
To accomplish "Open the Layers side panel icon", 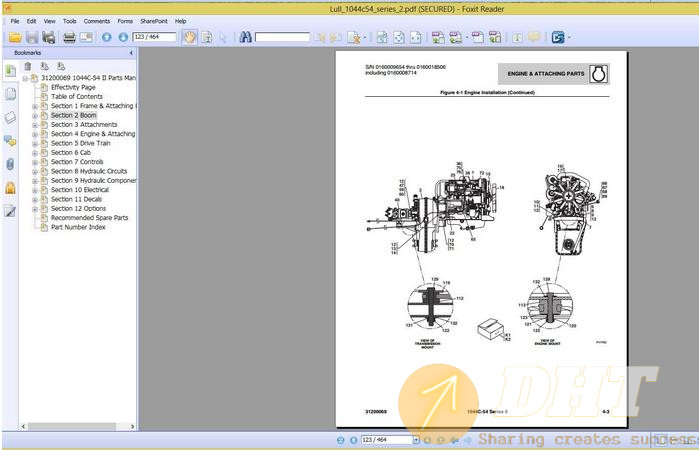I will (11, 117).
